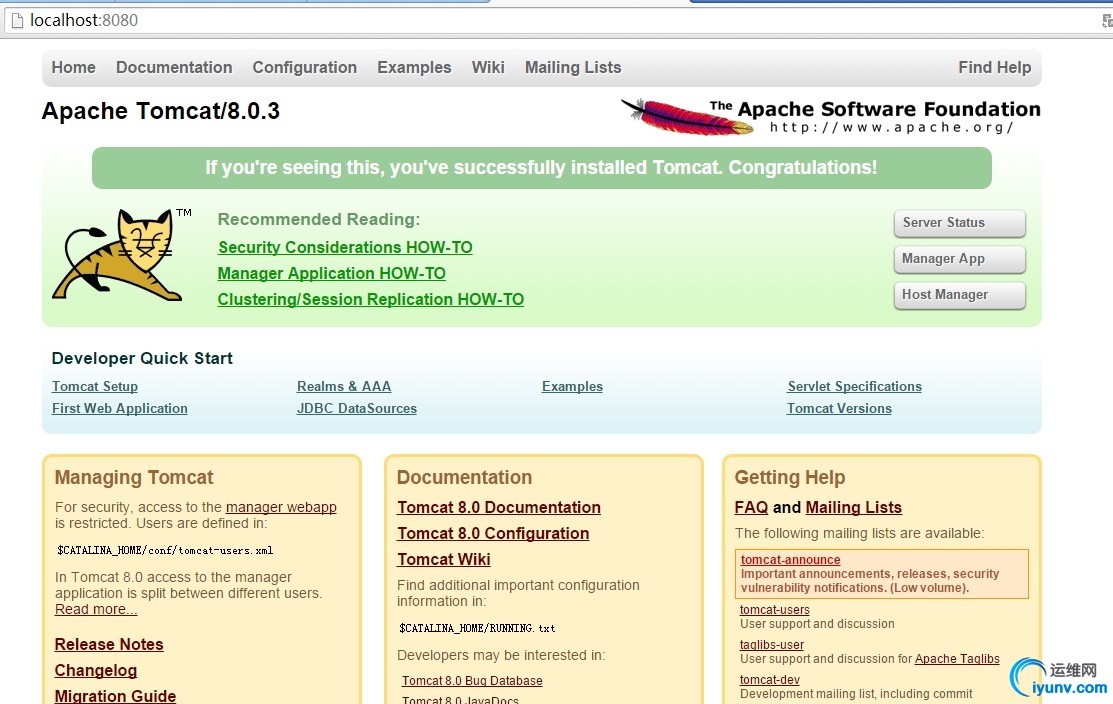The height and width of the screenshot is (704, 1113).
Task: Open the Changelog link
Action: [96, 671]
